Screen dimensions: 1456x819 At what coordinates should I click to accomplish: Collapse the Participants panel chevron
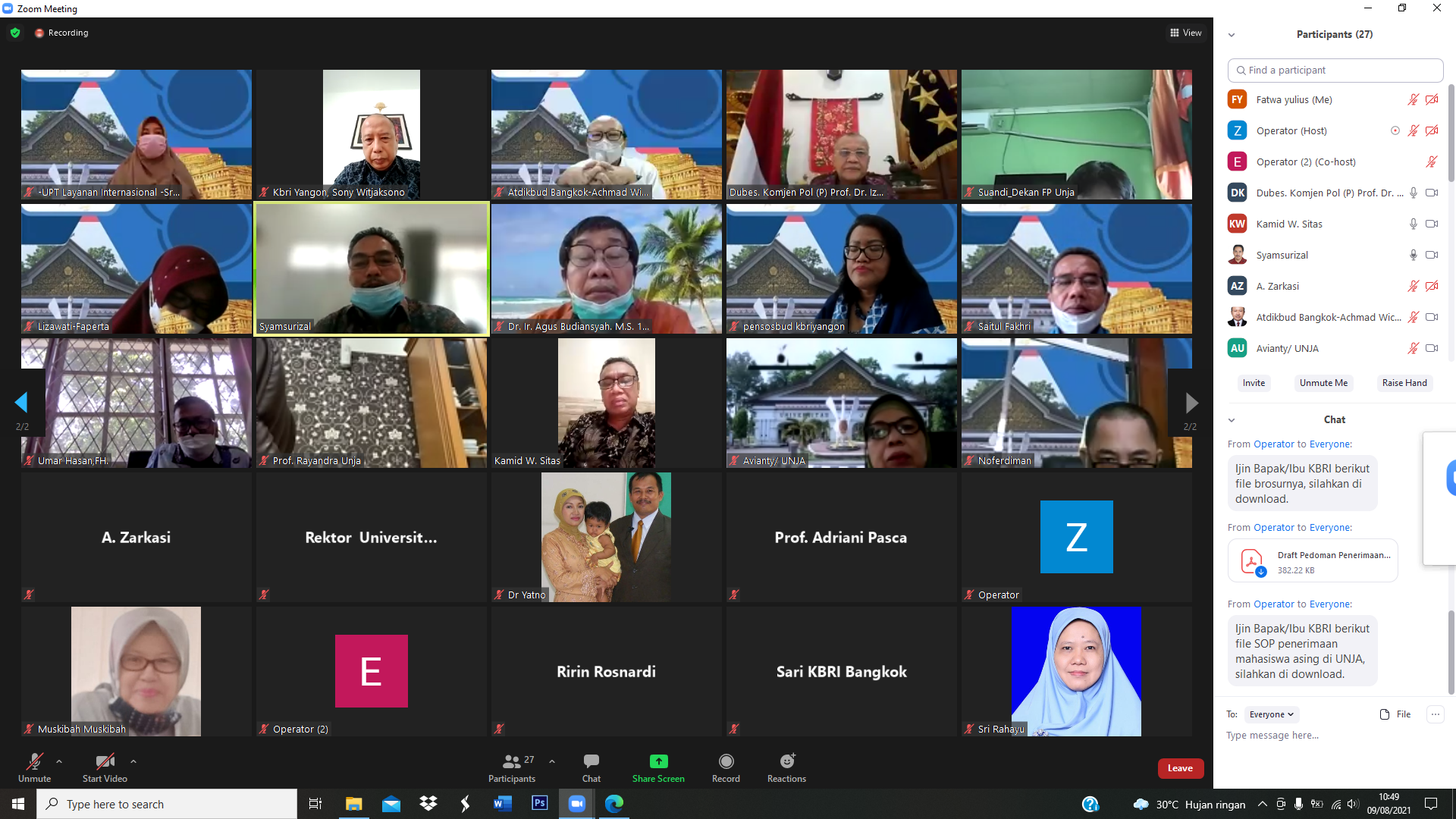coord(1232,35)
